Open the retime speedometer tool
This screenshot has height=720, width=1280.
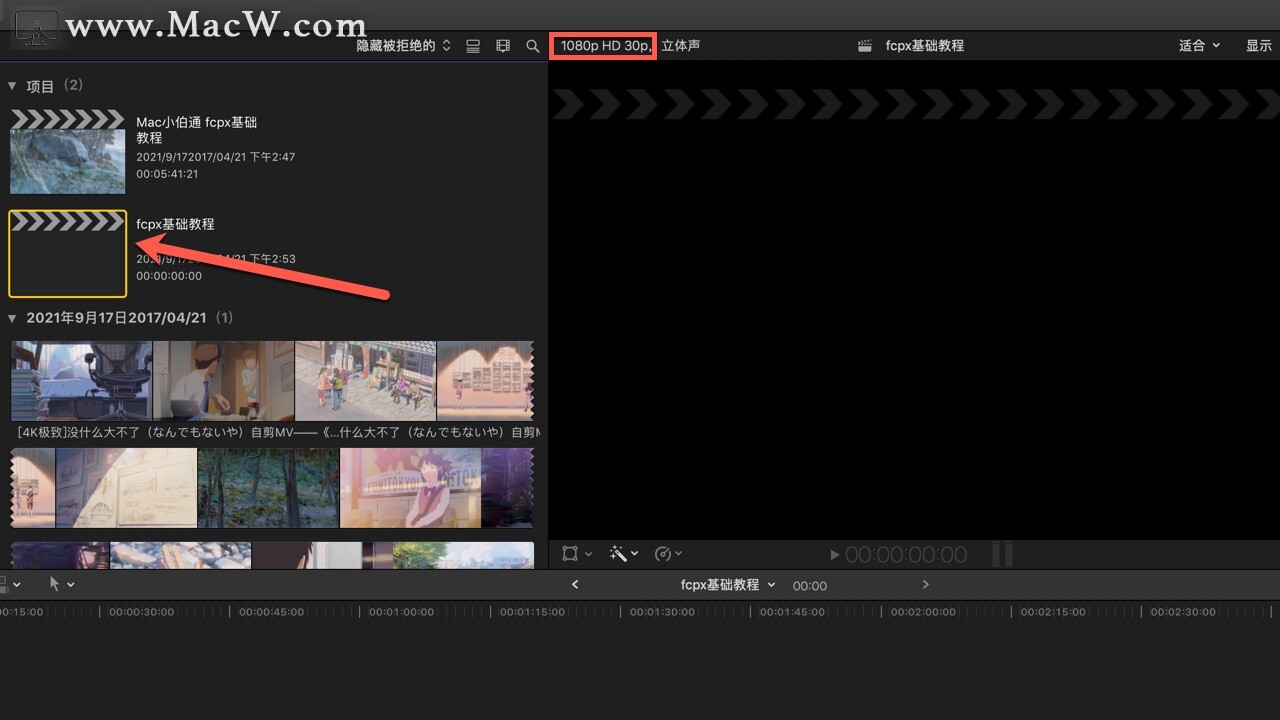662,553
